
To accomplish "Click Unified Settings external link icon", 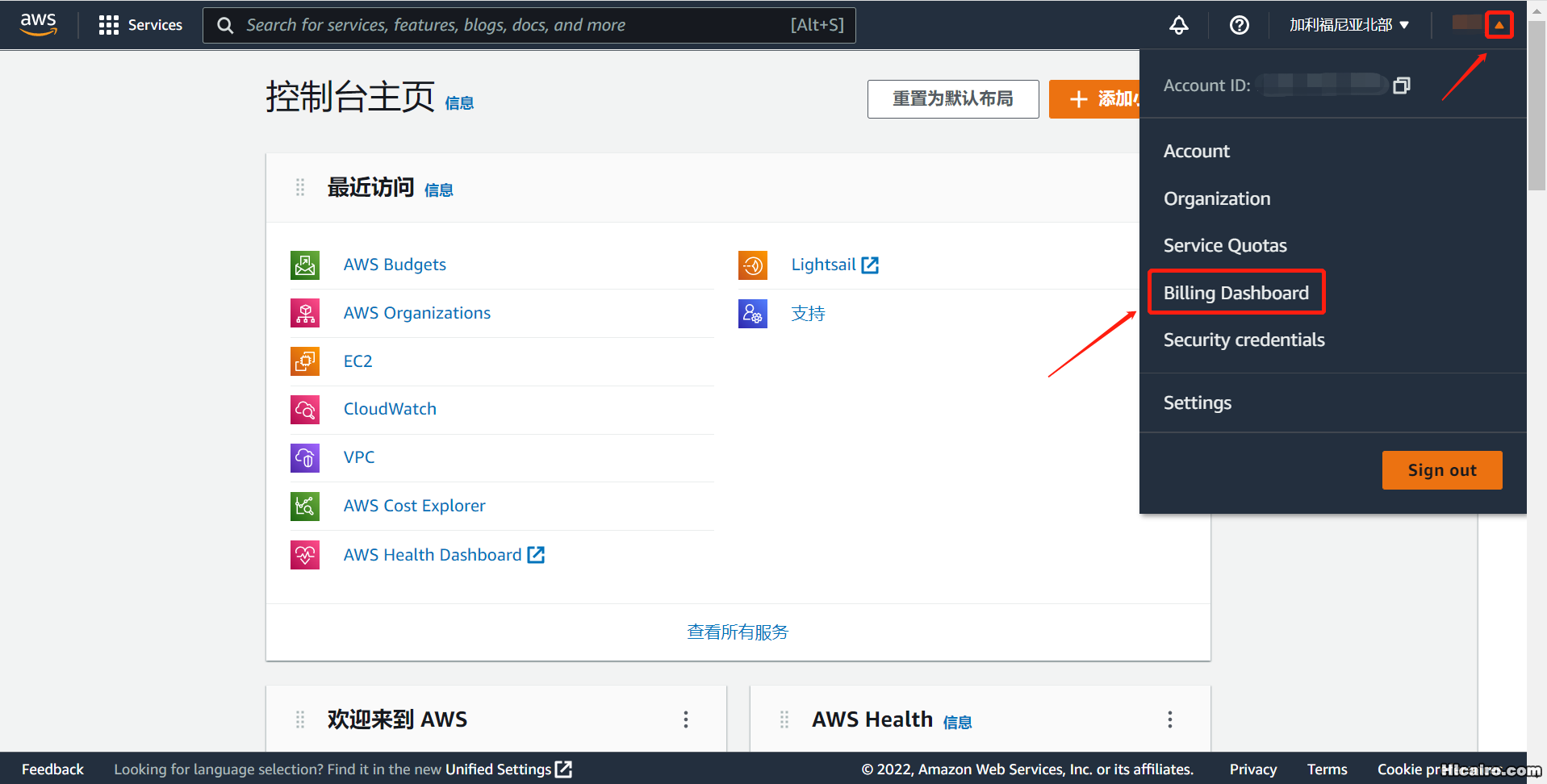I will (x=564, y=769).
